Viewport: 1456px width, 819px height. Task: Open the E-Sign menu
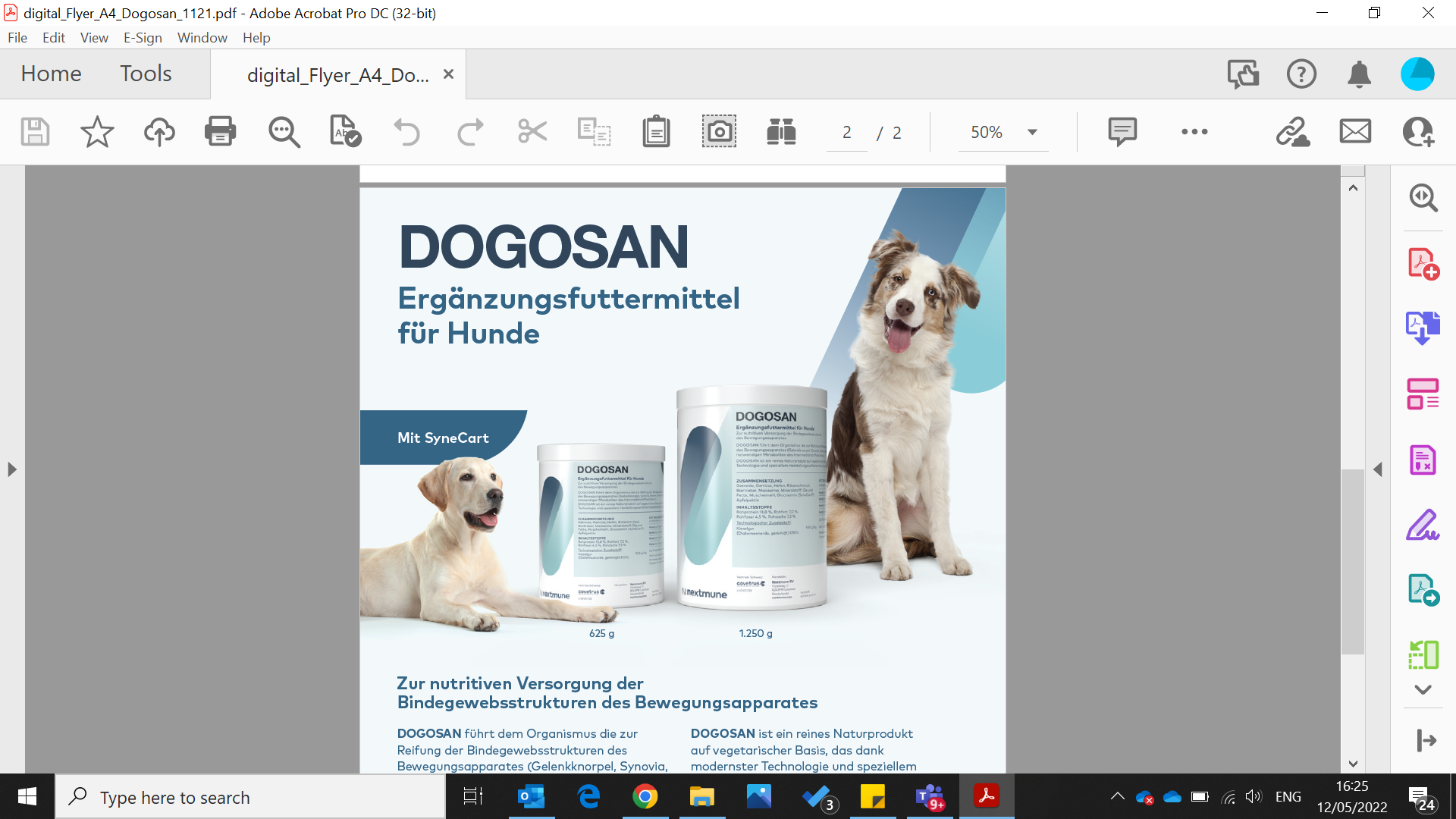point(143,38)
